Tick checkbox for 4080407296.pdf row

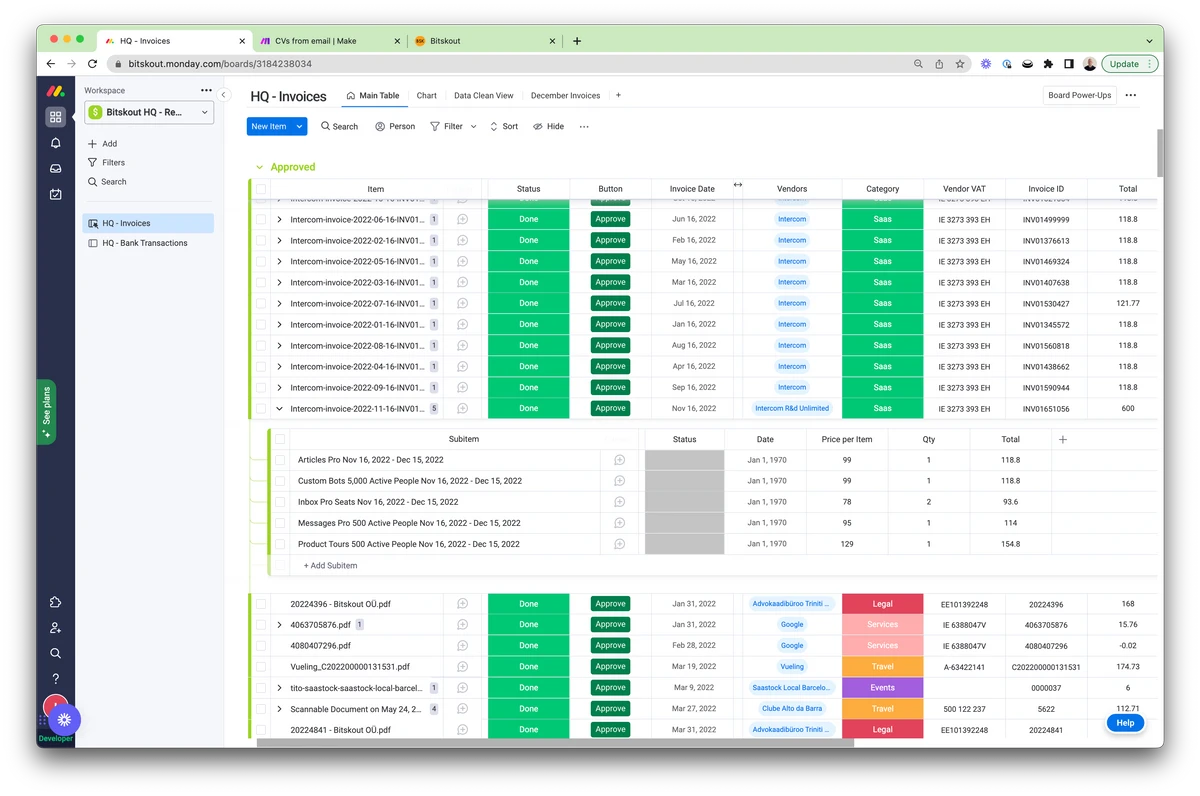click(261, 646)
